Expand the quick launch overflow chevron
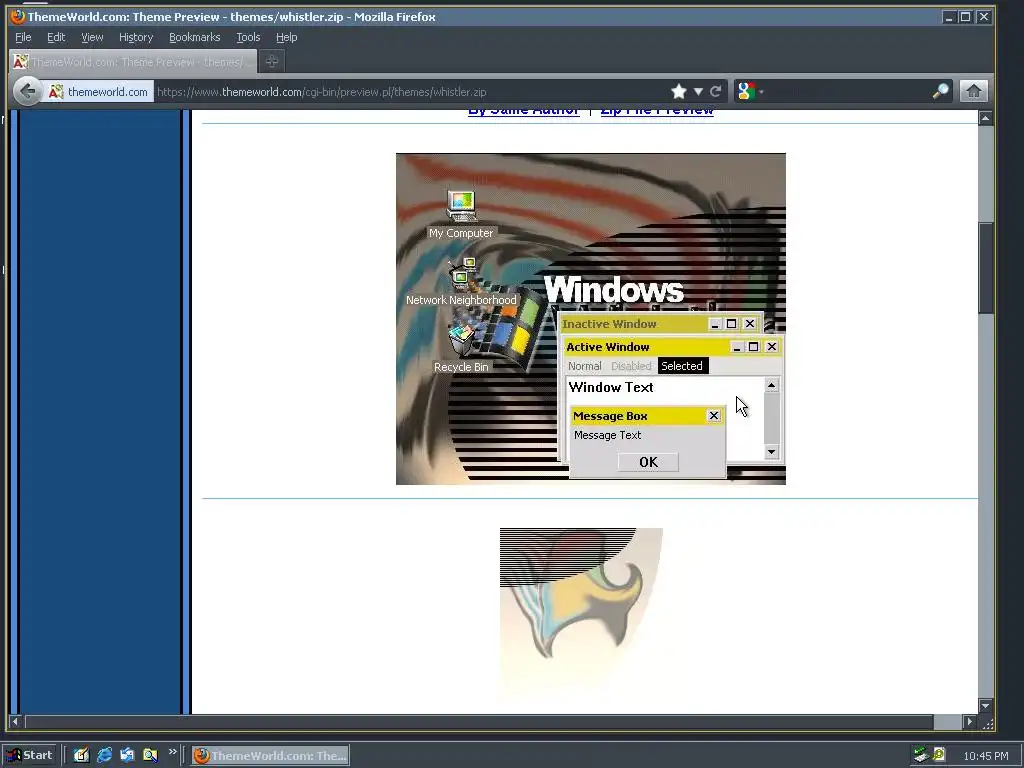1024x768 pixels. click(172, 752)
